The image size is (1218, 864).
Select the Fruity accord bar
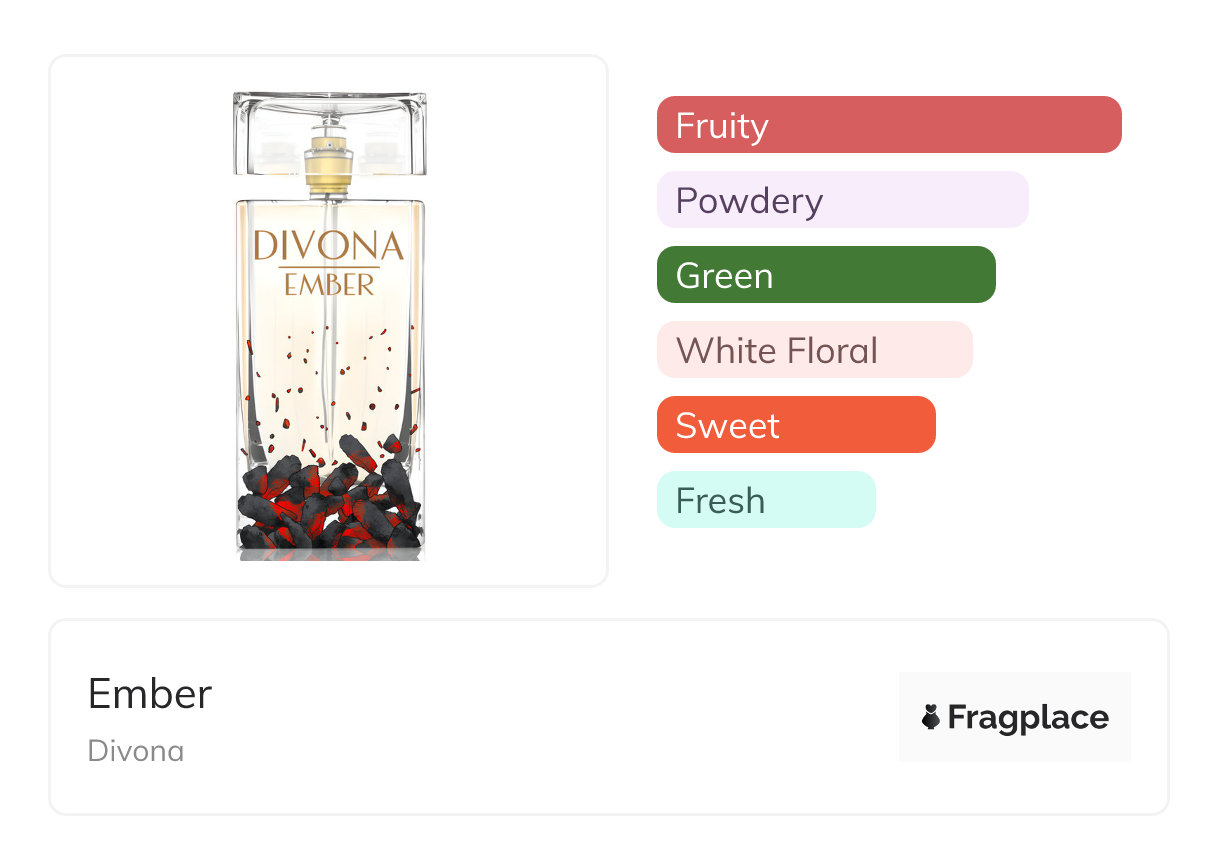[x=889, y=125]
